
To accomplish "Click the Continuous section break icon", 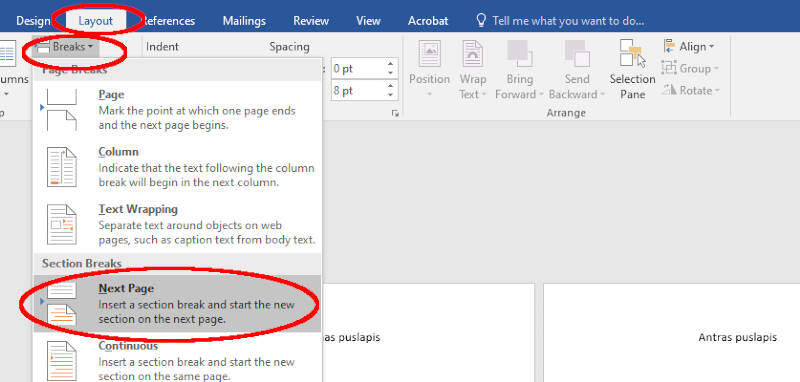I will [62, 361].
